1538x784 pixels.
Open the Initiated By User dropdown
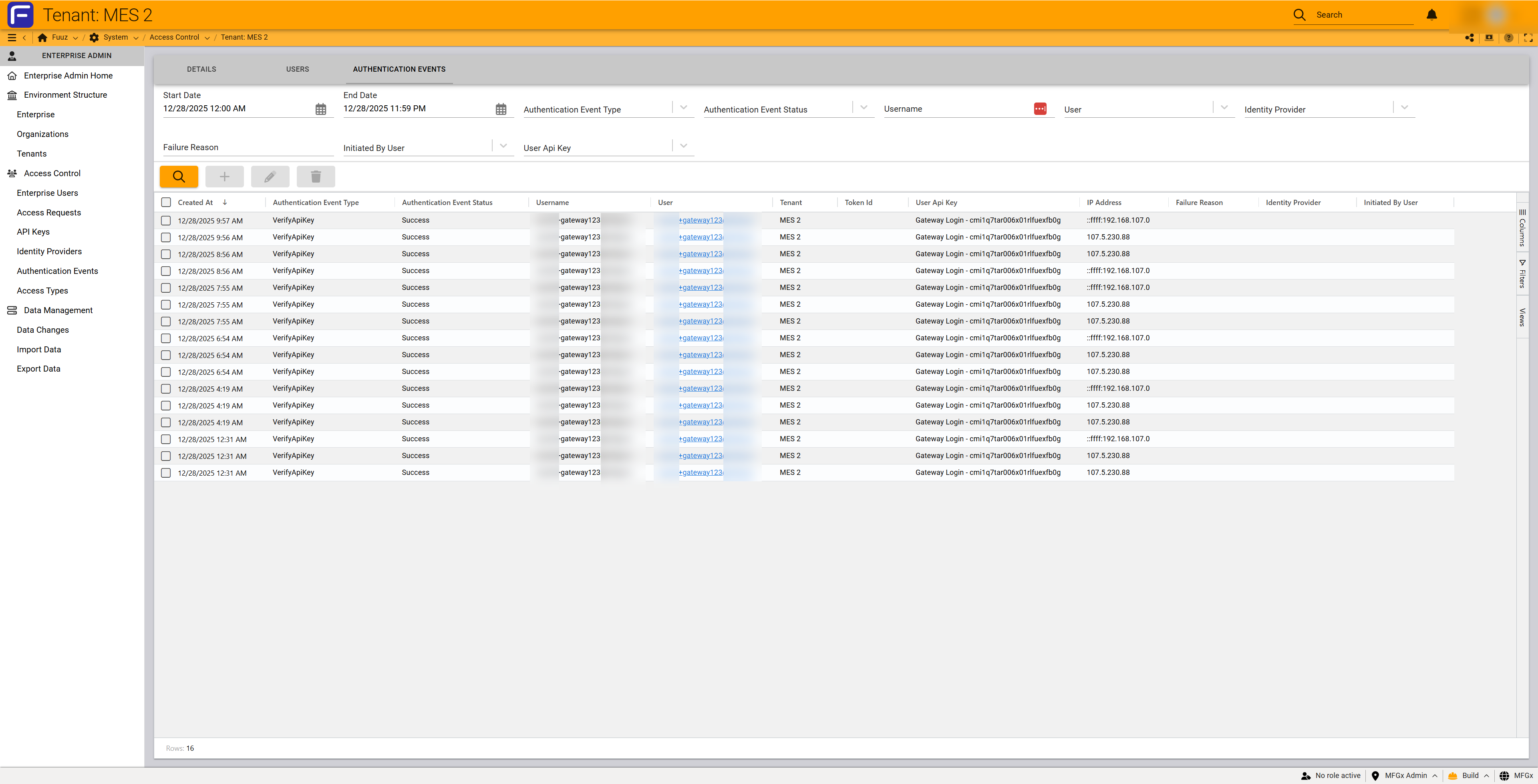[503, 146]
